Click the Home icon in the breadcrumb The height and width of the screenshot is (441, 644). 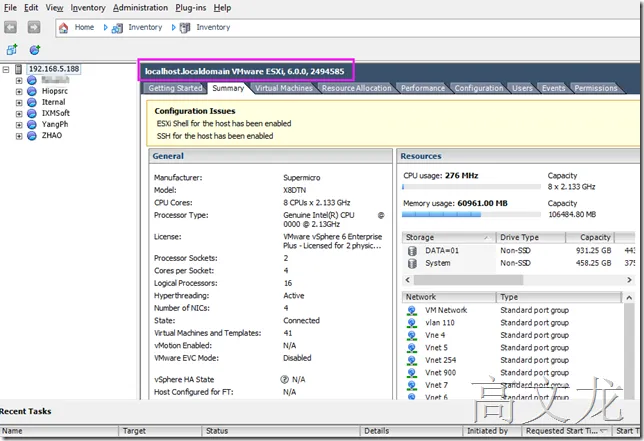(63, 28)
